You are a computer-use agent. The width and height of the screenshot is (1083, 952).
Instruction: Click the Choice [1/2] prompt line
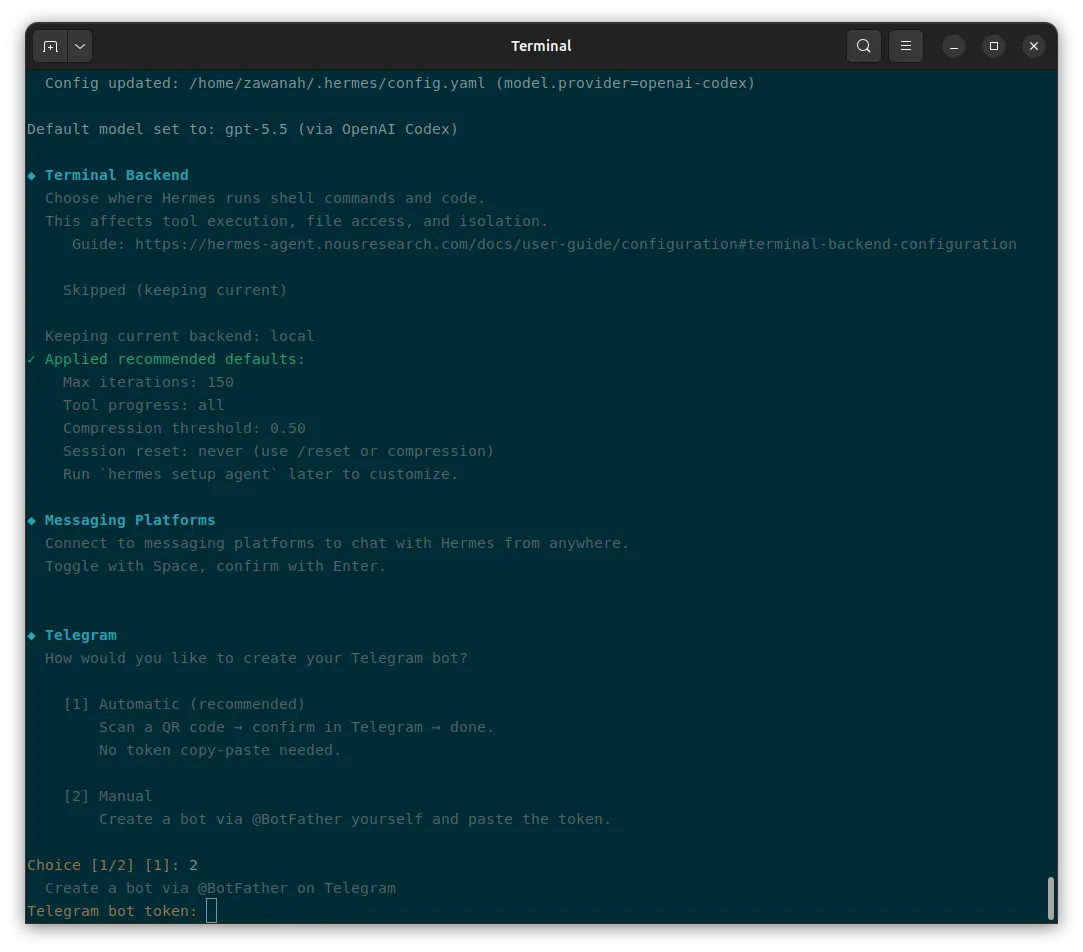113,865
